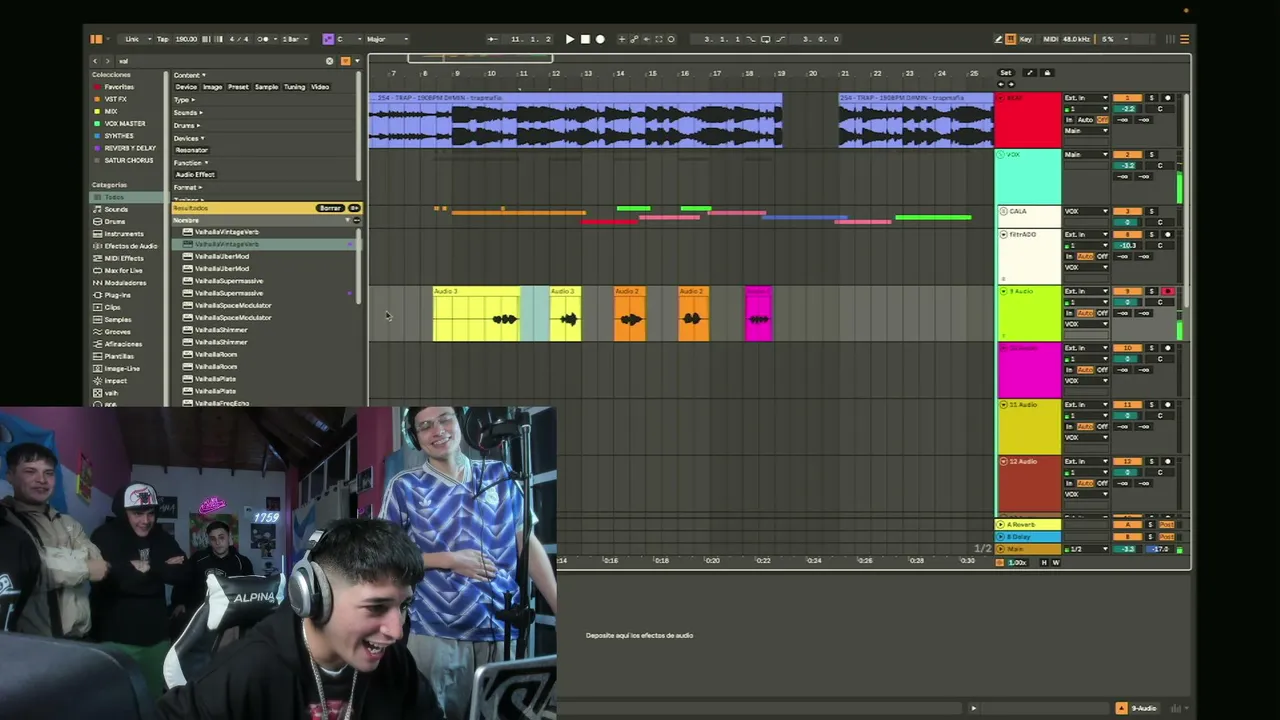Viewport: 1280px width, 720px height.
Task: Select the Audio Effect function tag
Action: 195,174
